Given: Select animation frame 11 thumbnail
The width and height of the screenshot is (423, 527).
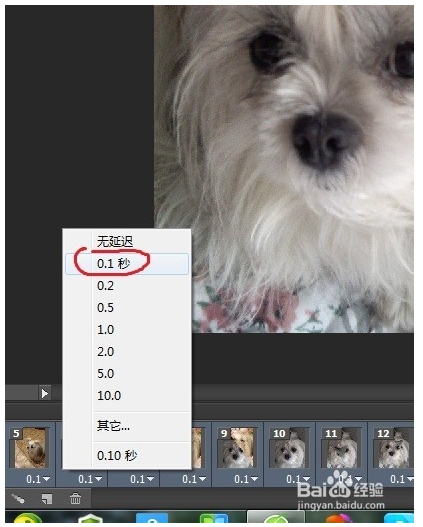Looking at the screenshot, I should pos(341,448).
